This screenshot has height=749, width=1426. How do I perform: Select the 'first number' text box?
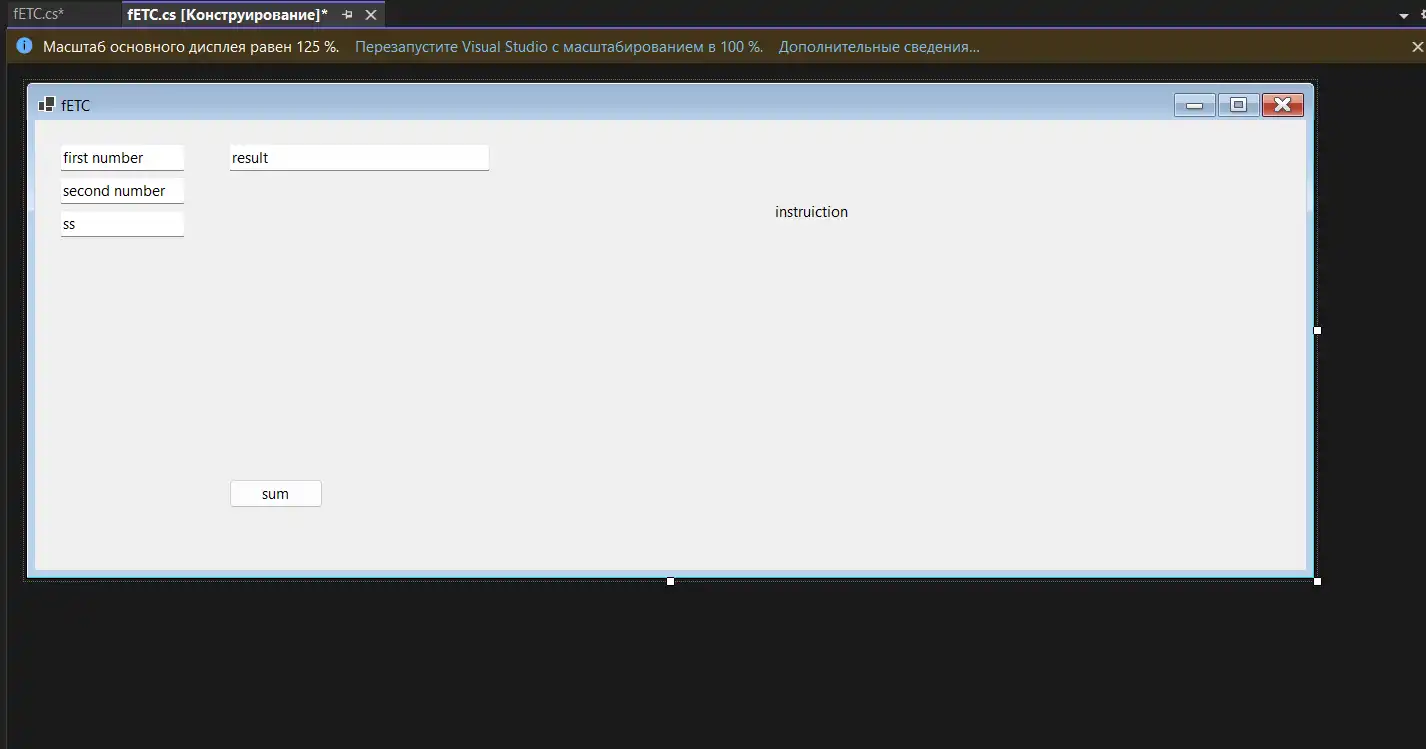coord(122,158)
